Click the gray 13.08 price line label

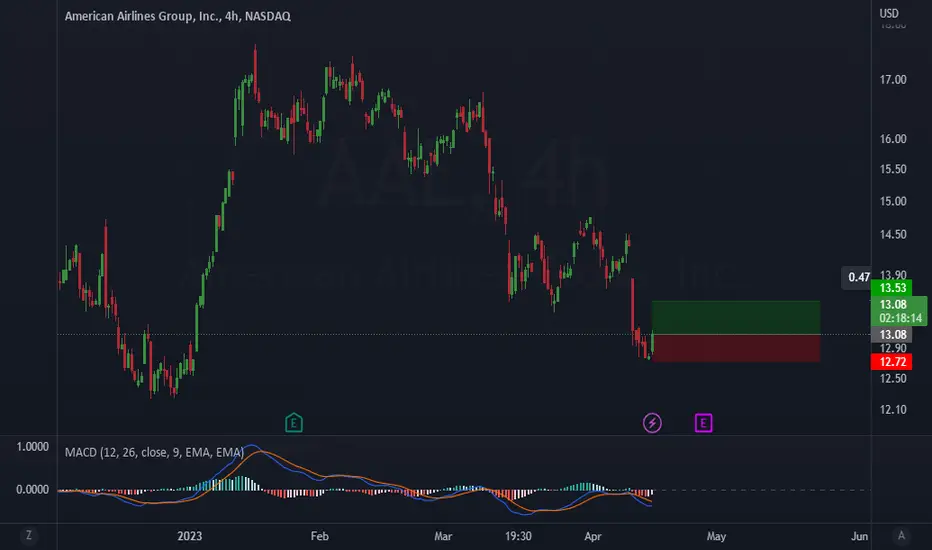pyautogui.click(x=891, y=335)
